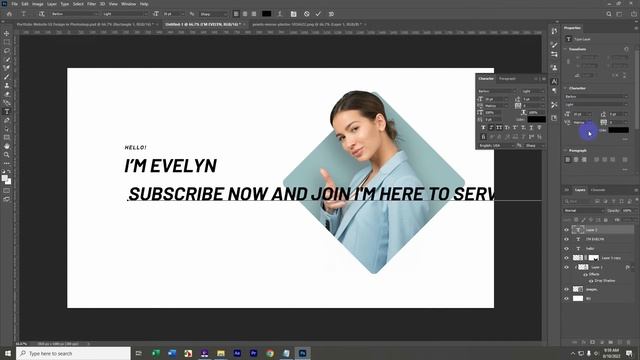Switch to the Paragraph tab in floating Character panel

(x=507, y=78)
